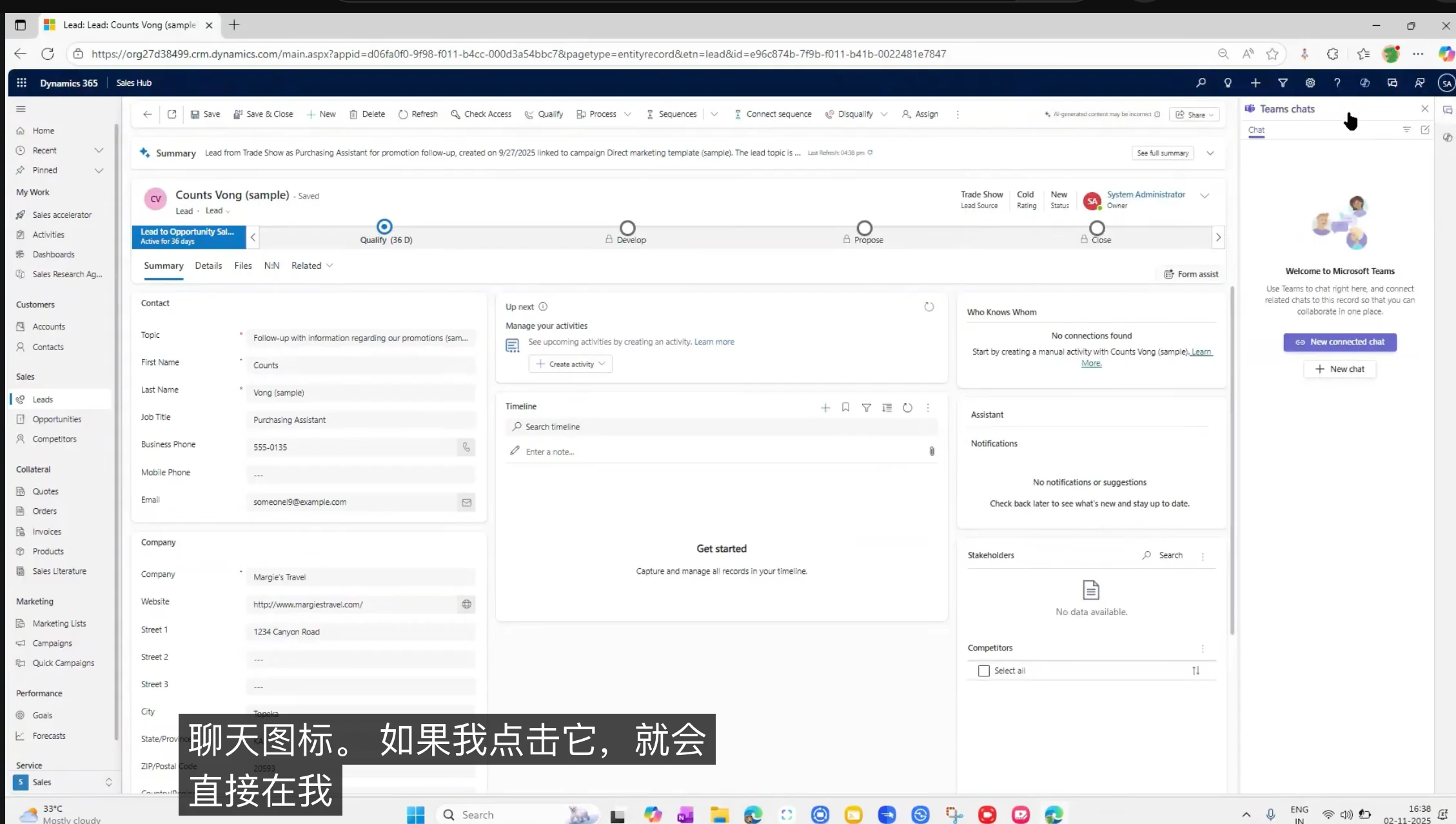This screenshot has width=1456, height=824.
Task: Click the Save & Close button
Action: [x=263, y=114]
